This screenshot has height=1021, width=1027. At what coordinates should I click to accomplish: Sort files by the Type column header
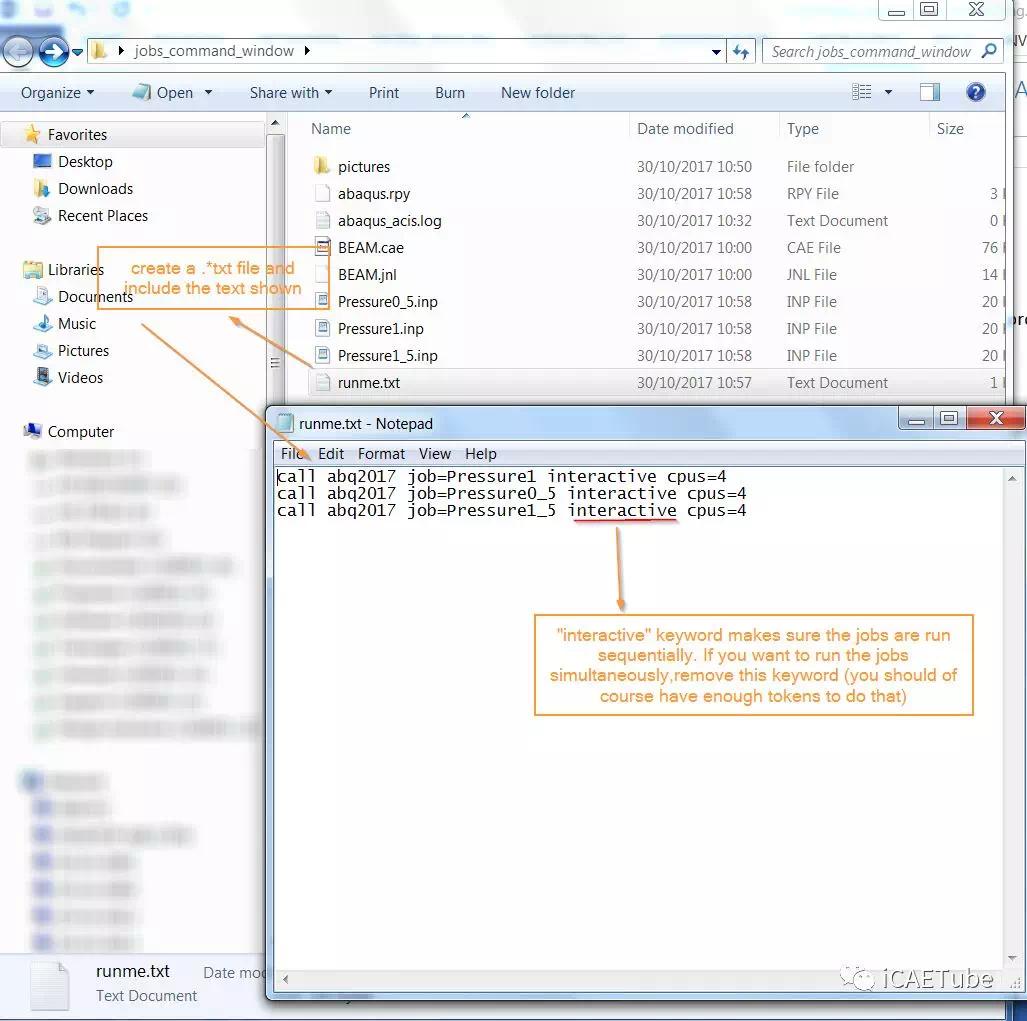point(803,129)
